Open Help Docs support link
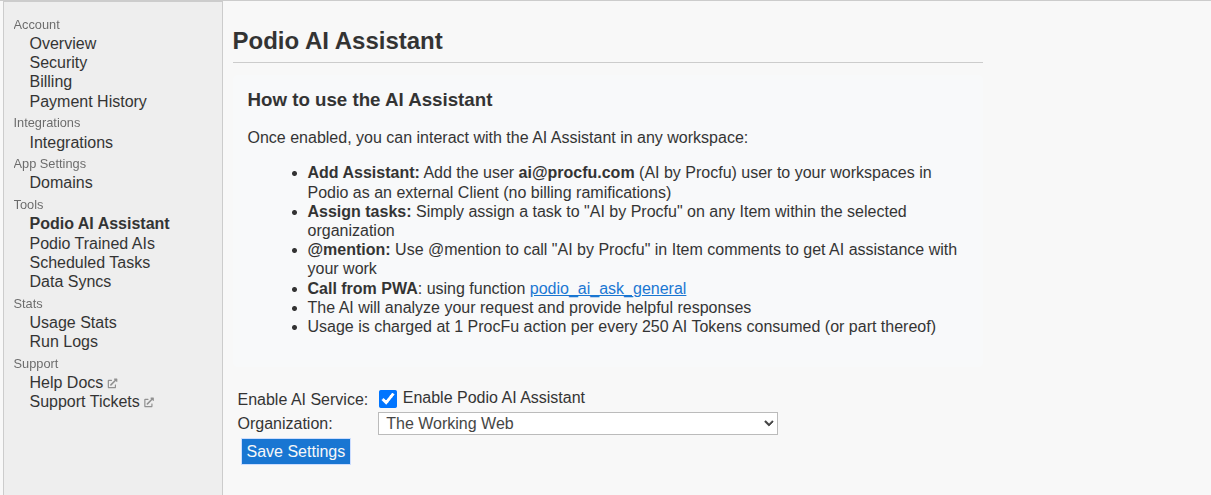This screenshot has width=1211, height=495. click(67, 383)
